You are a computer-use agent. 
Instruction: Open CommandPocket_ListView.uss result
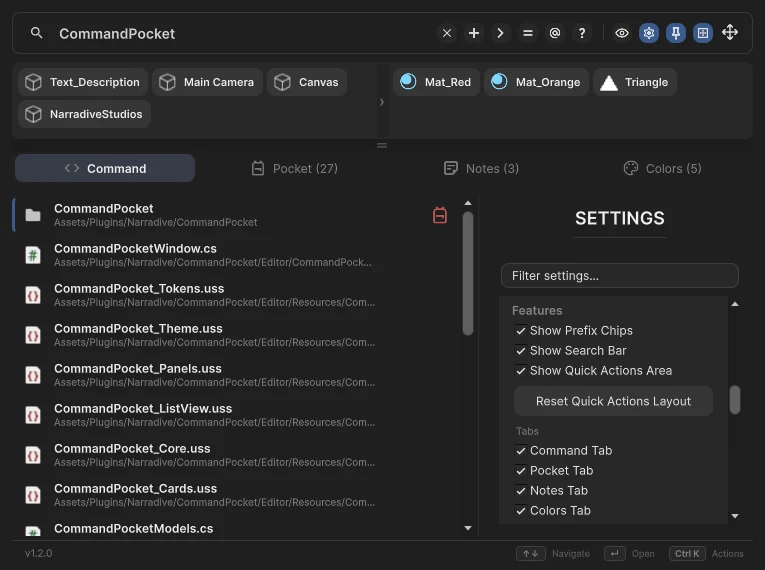(236, 415)
